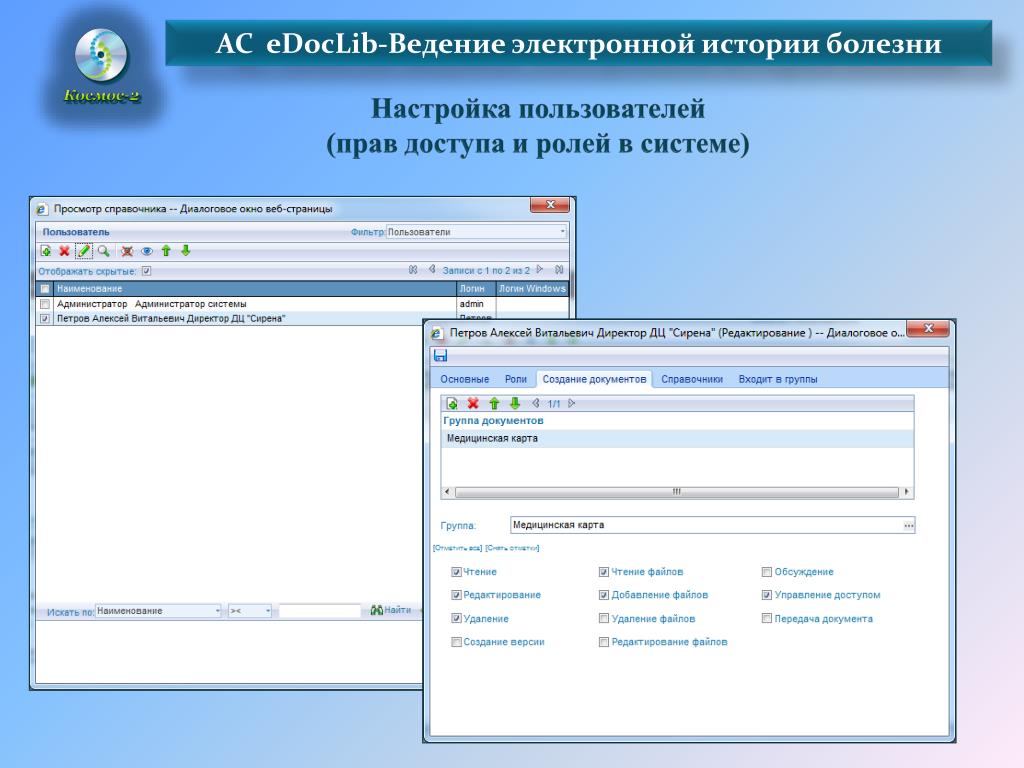Delete document group with red X in edit dialog
Image resolution: width=1024 pixels, height=768 pixels.
tap(473, 404)
